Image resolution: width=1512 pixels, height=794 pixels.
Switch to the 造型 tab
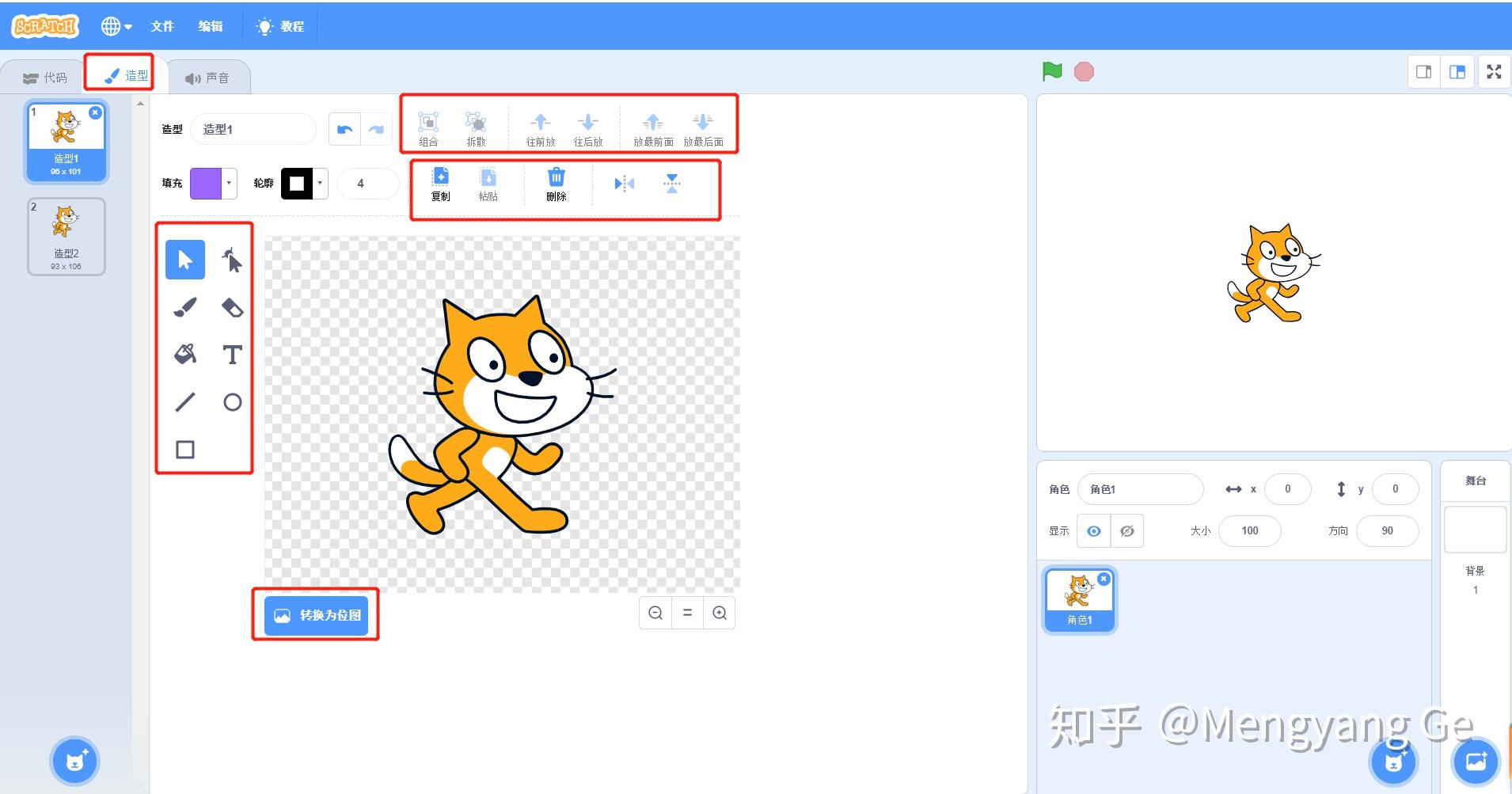coord(127,75)
